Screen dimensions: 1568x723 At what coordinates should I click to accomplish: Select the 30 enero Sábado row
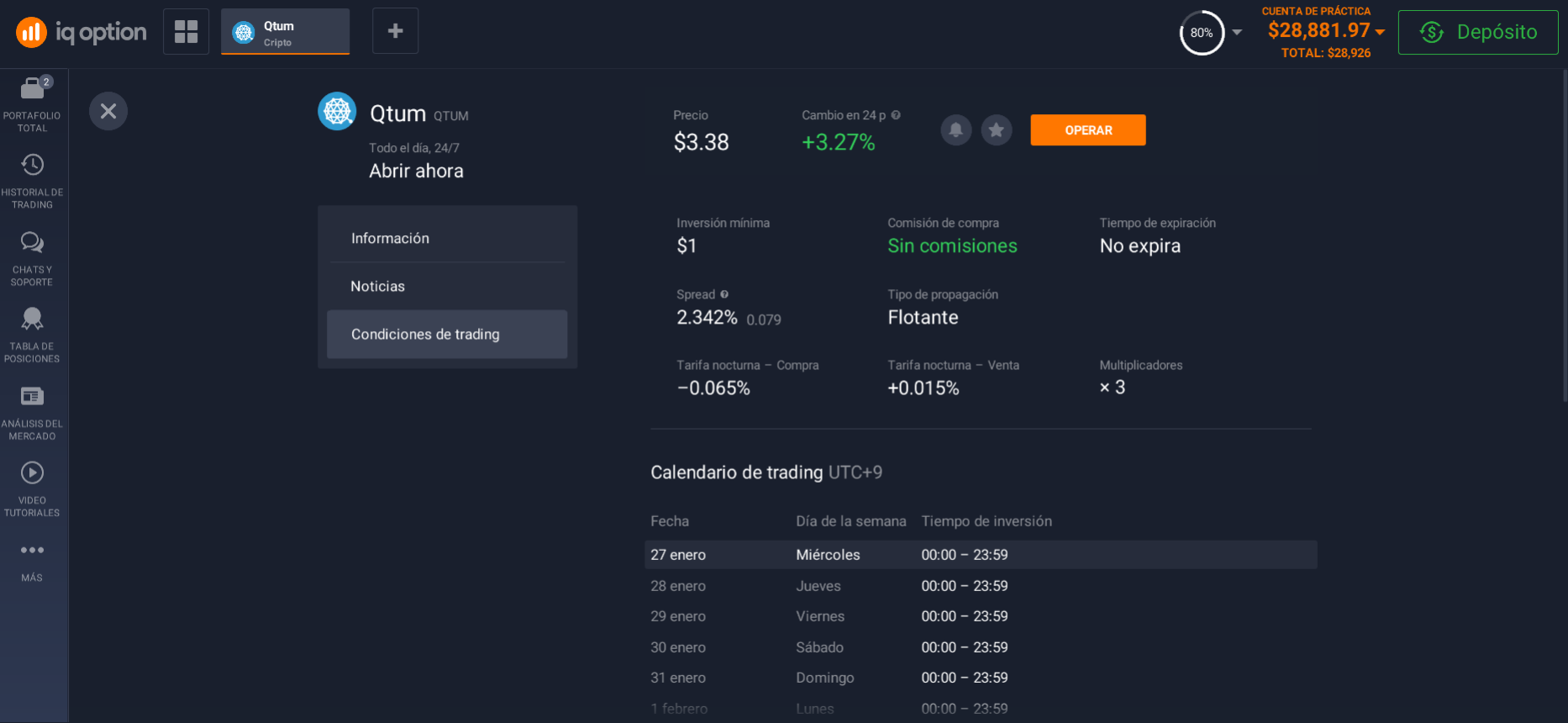pyautogui.click(x=981, y=647)
